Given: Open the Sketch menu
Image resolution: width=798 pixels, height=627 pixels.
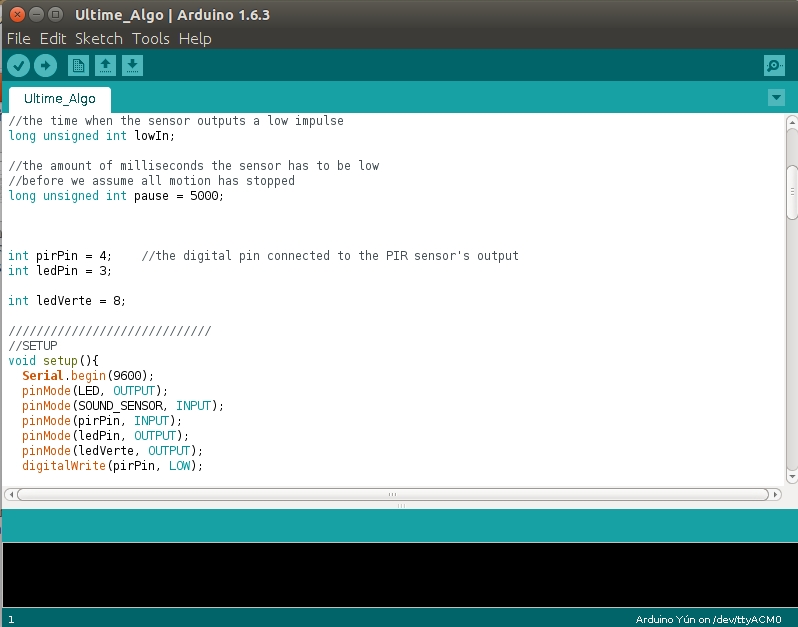Looking at the screenshot, I should click(x=98, y=39).
